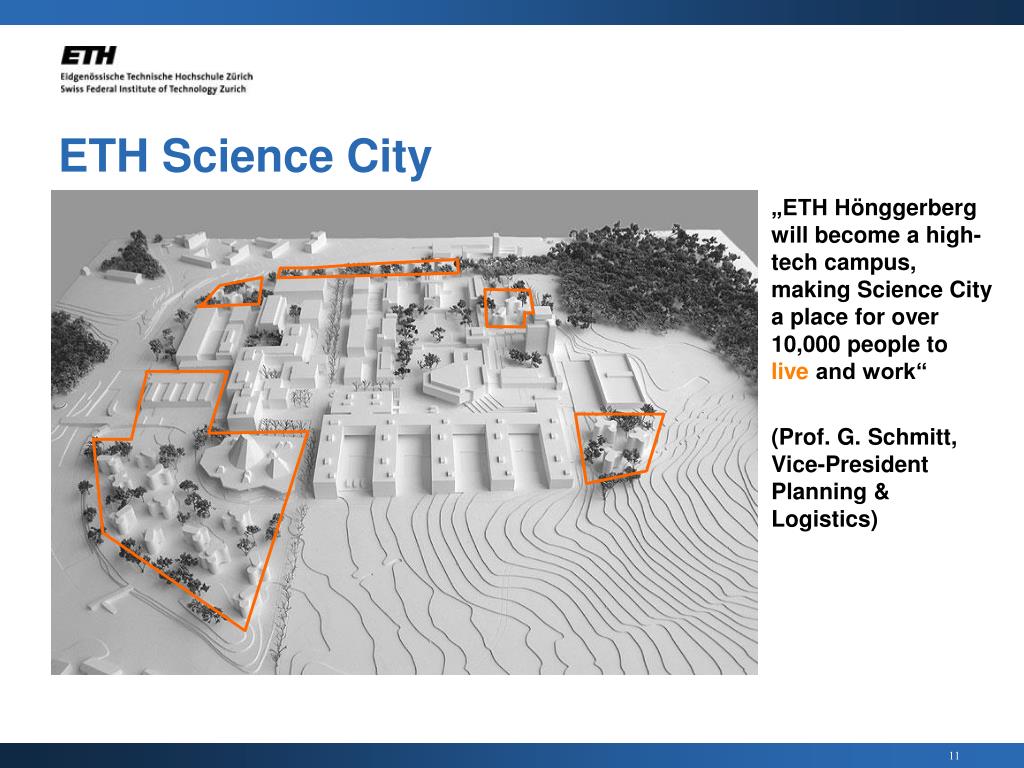Click 'Logistics)' text line

tap(824, 519)
